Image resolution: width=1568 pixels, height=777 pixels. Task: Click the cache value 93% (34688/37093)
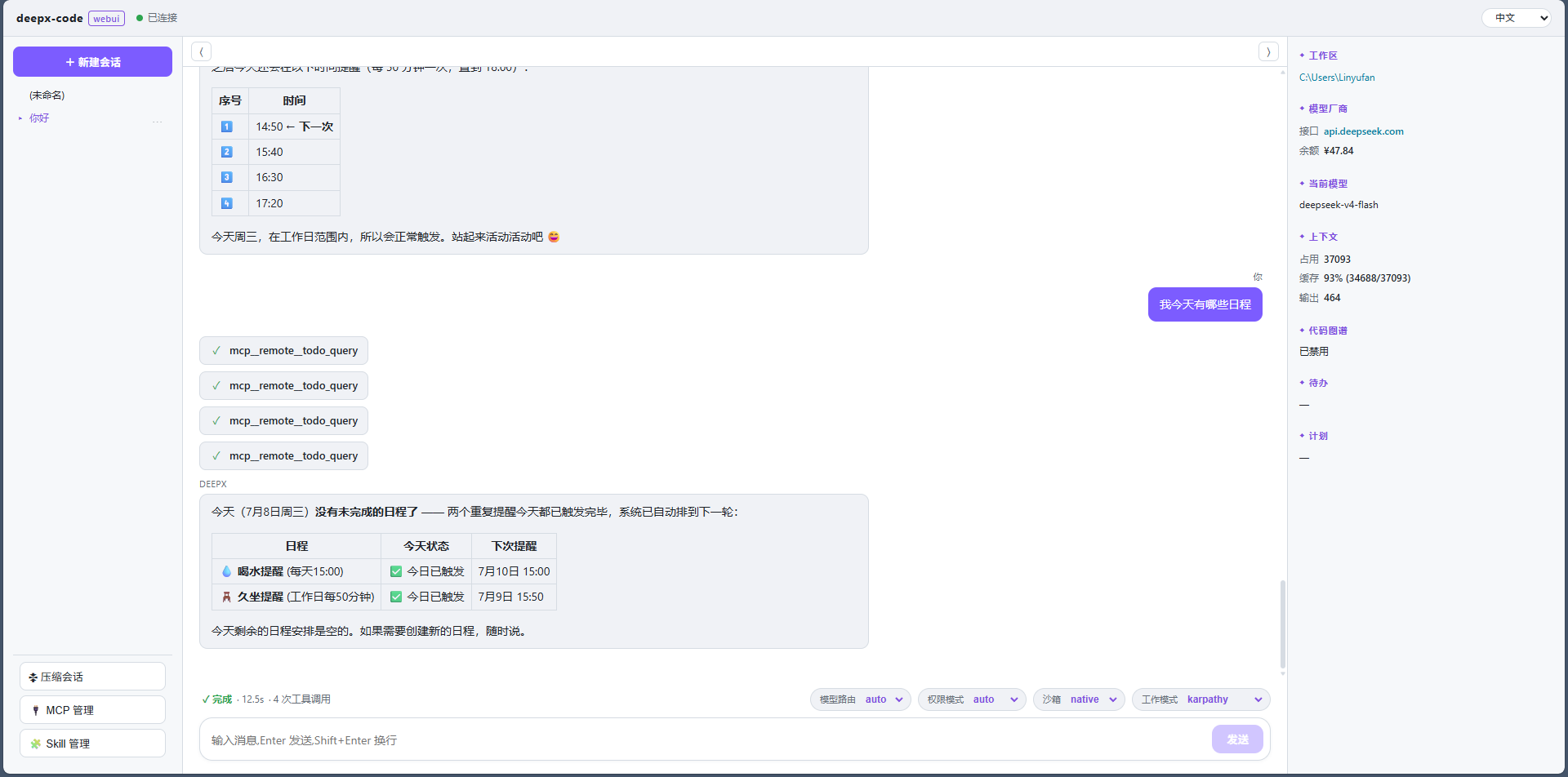[x=1367, y=278]
